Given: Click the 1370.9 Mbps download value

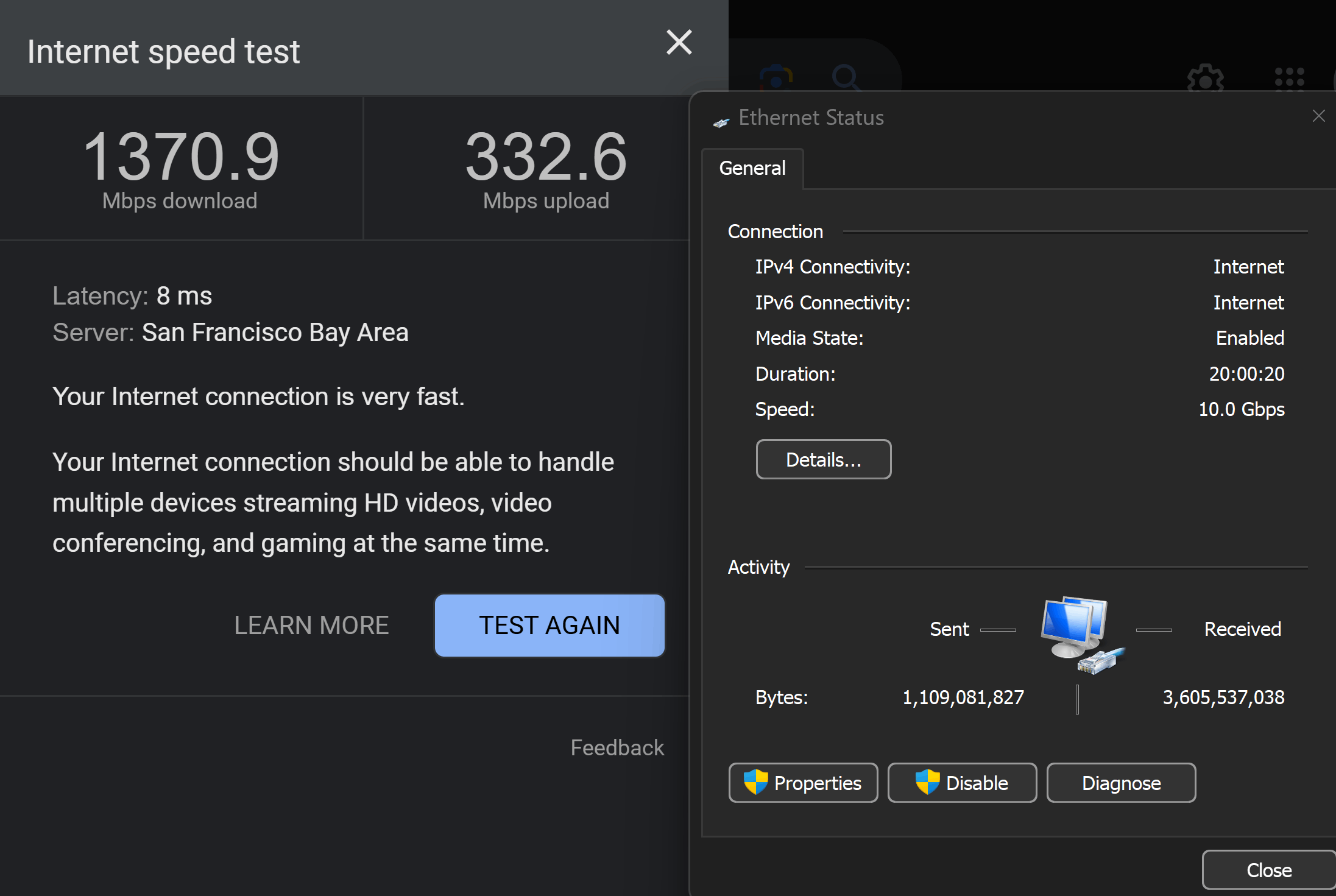Looking at the screenshot, I should [x=180, y=158].
